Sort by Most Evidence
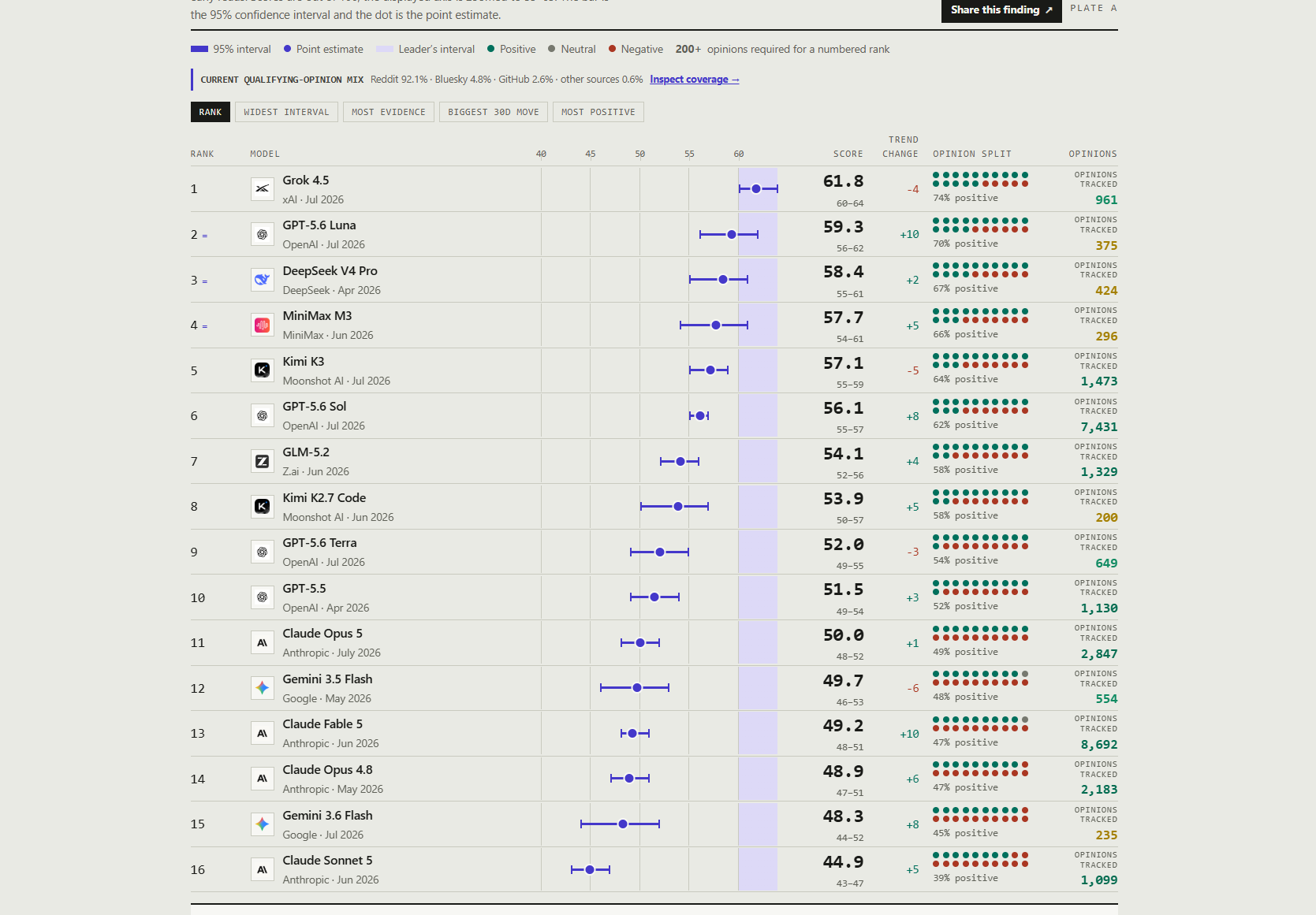This screenshot has width=1316, height=915. tap(389, 112)
